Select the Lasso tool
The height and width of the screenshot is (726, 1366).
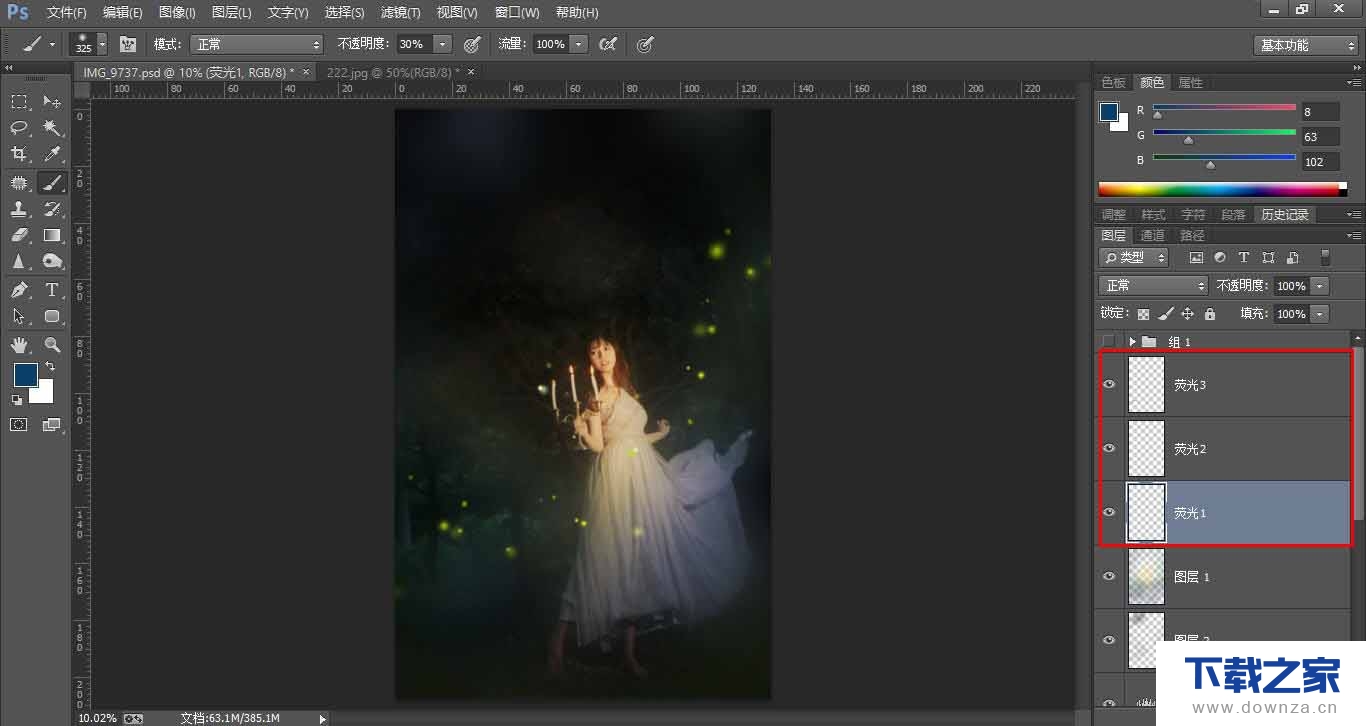click(x=19, y=128)
